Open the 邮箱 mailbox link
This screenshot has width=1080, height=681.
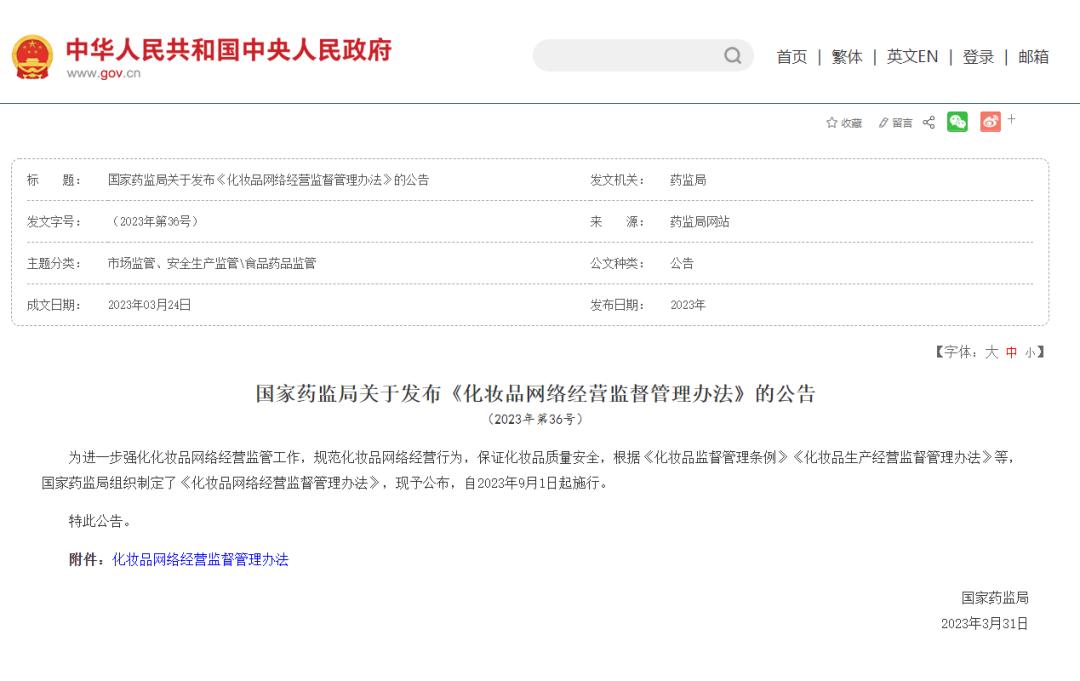(x=1033, y=57)
